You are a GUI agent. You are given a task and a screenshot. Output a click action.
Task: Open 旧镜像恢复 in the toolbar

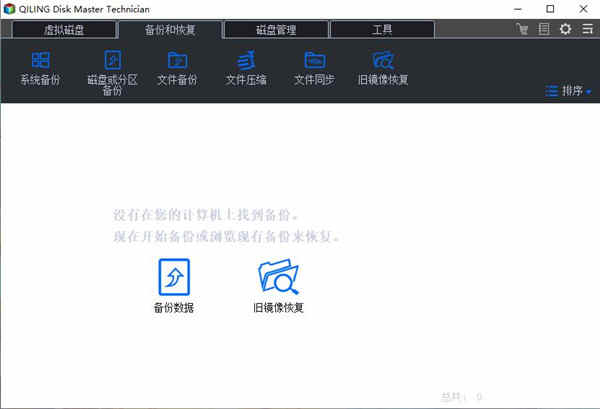(x=383, y=68)
